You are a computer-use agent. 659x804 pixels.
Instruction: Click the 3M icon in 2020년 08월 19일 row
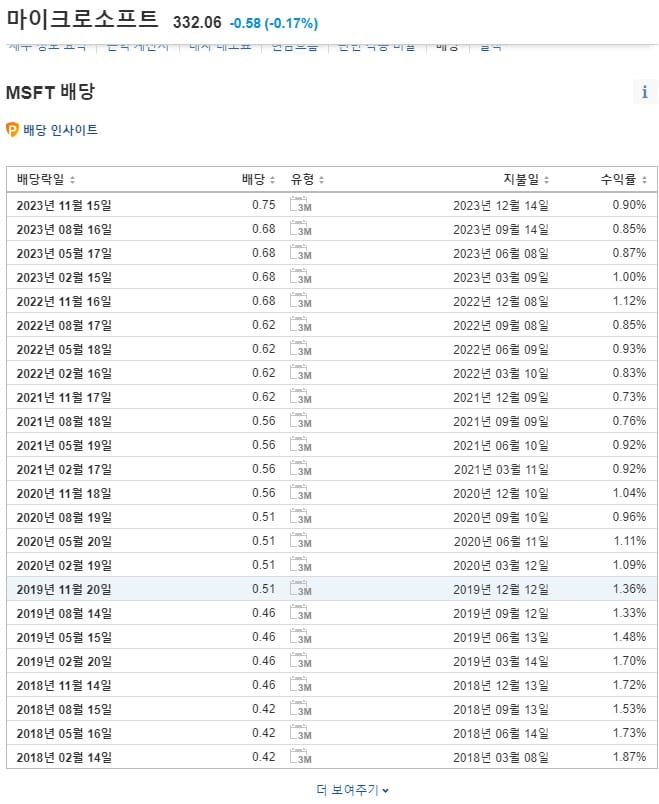(301, 516)
